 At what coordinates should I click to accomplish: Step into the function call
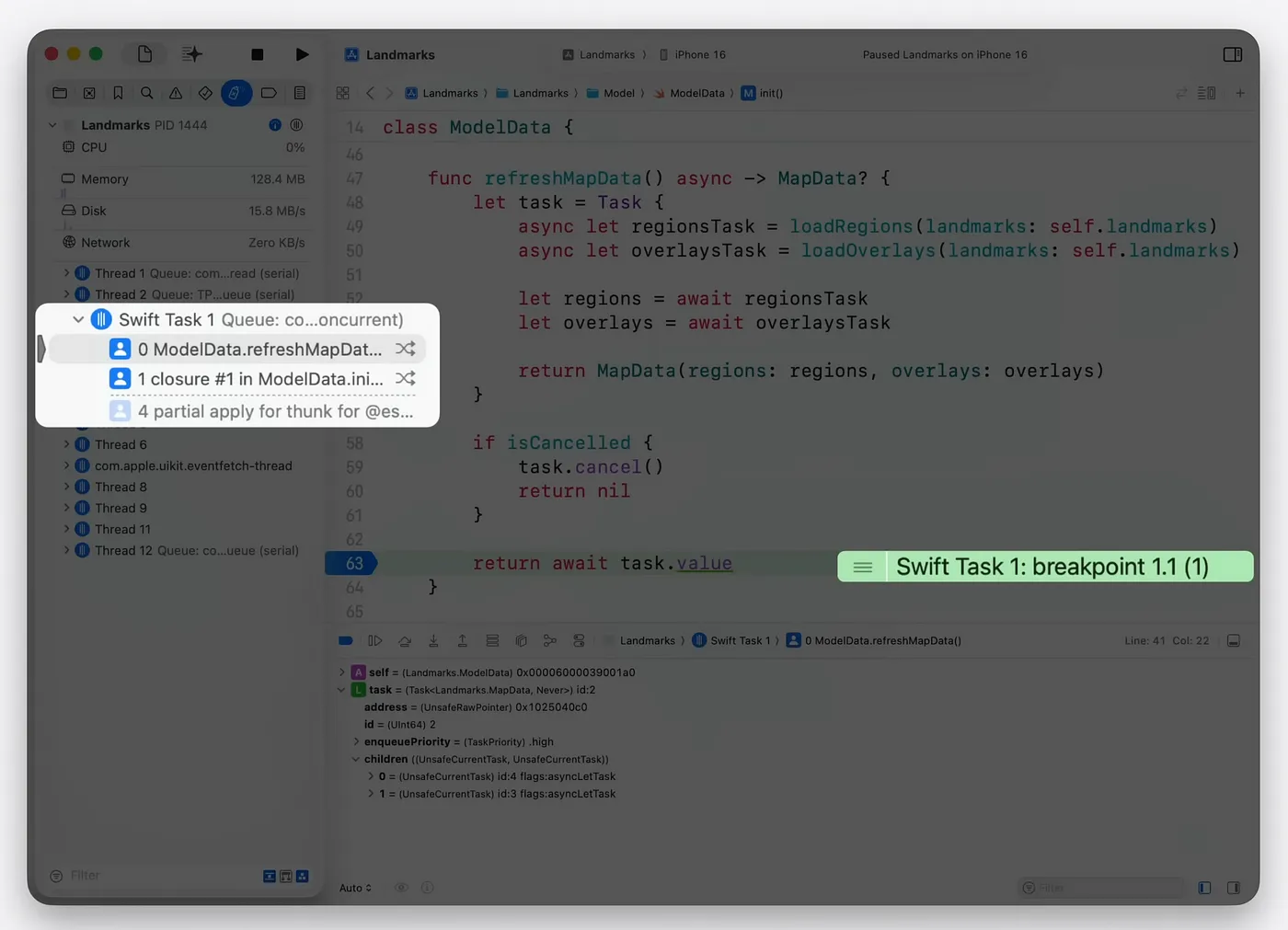pyautogui.click(x=433, y=640)
